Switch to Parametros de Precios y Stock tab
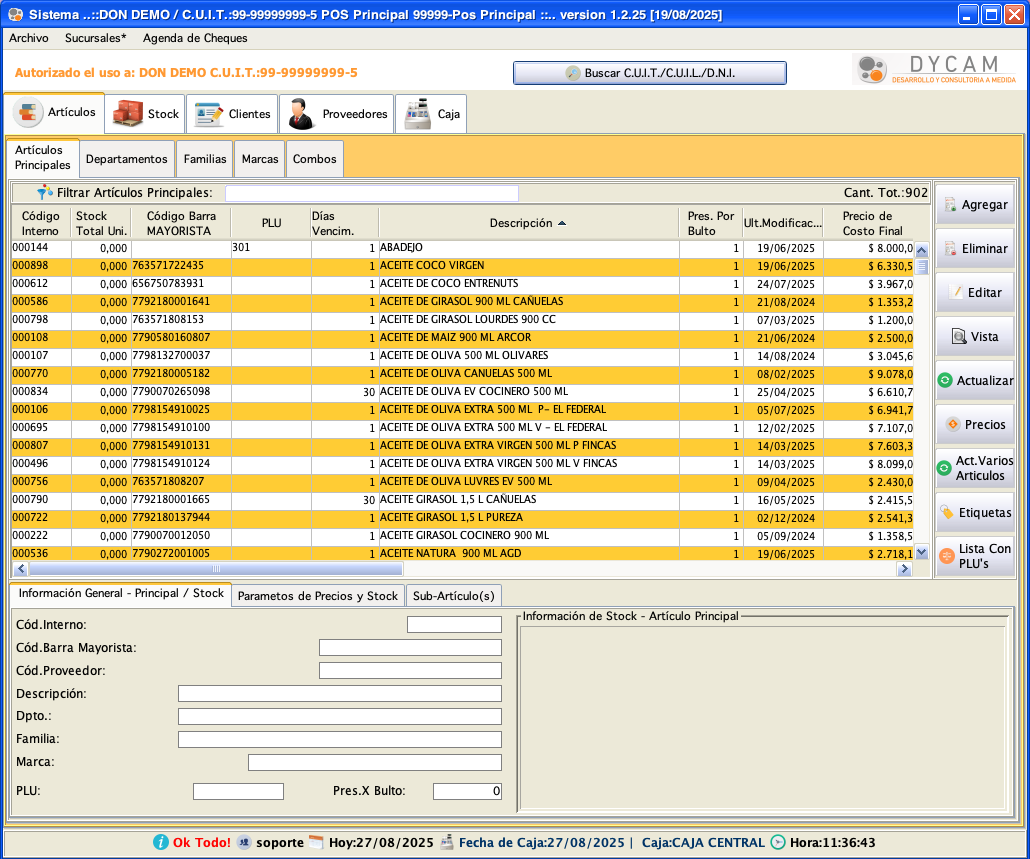The image size is (1030, 859). pos(318,596)
